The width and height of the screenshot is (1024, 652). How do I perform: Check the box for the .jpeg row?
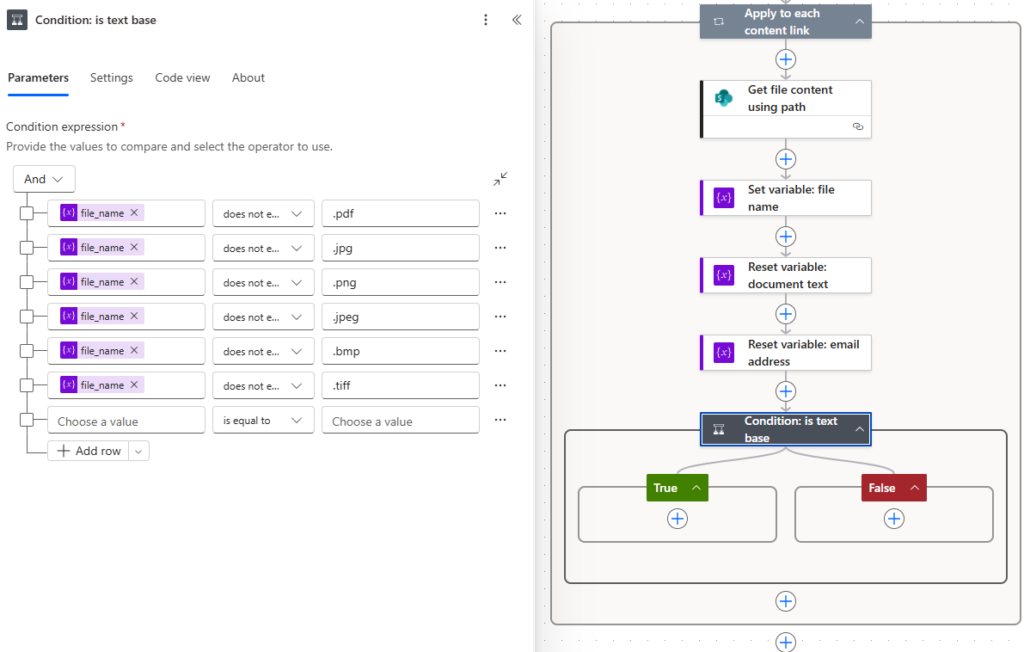[x=27, y=316]
